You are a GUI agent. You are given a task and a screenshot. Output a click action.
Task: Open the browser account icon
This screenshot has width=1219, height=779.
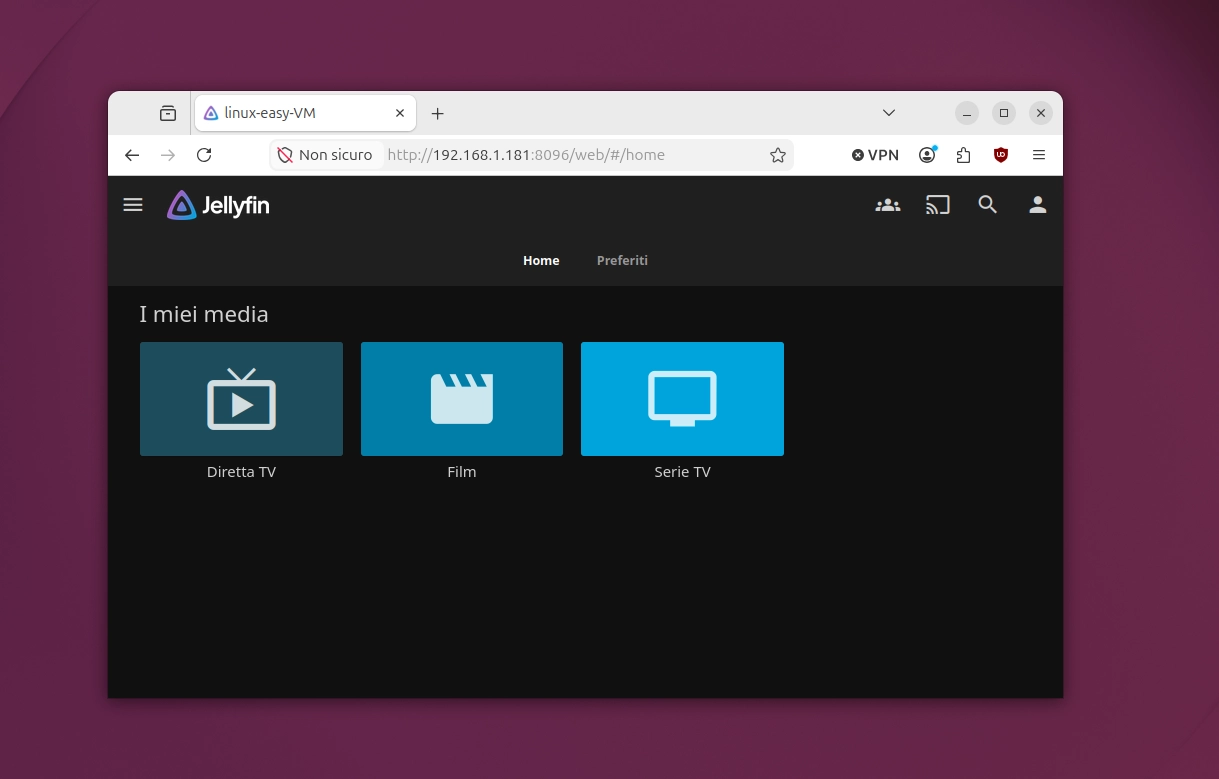[x=927, y=155]
